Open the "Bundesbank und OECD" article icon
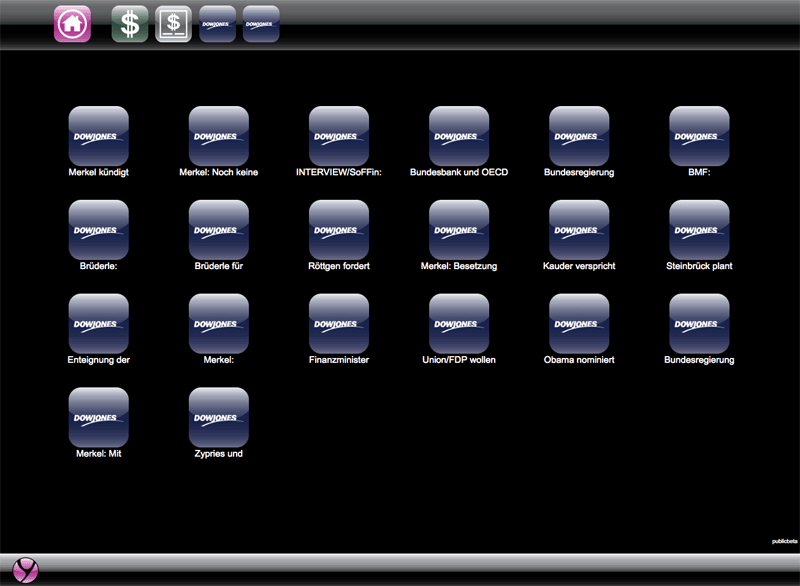Image resolution: width=800 pixels, height=586 pixels. click(459, 136)
